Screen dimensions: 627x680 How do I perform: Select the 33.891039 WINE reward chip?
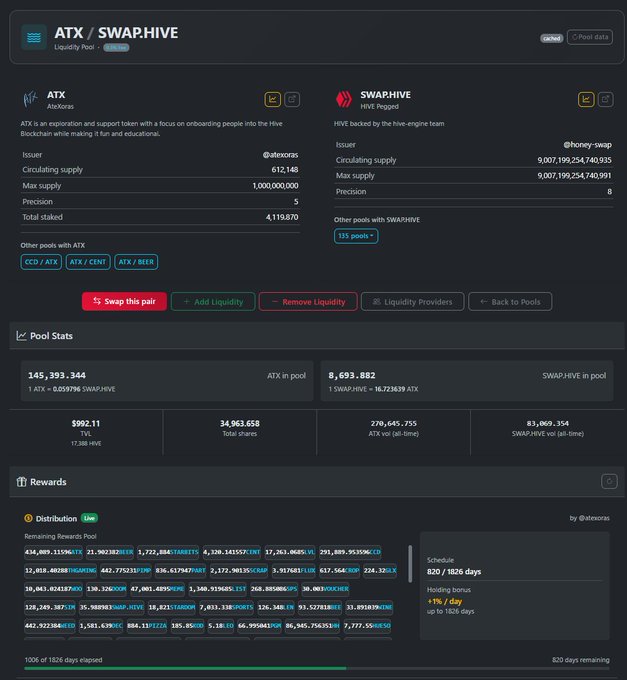(x=370, y=607)
